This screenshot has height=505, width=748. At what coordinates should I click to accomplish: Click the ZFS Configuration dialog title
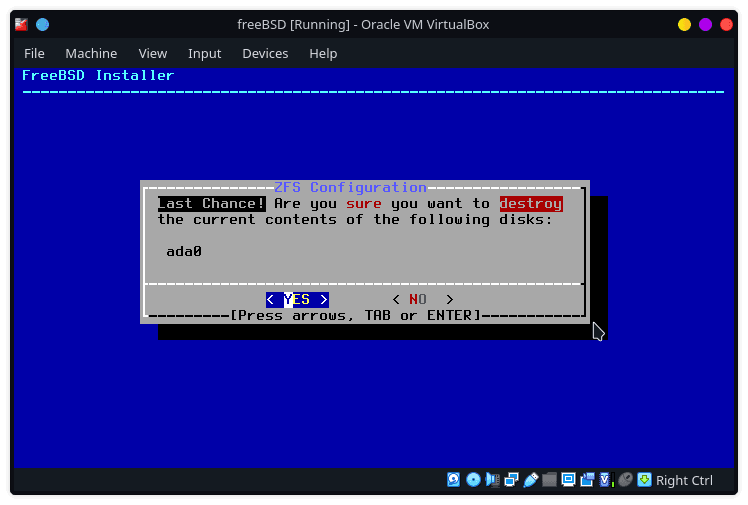pos(350,187)
